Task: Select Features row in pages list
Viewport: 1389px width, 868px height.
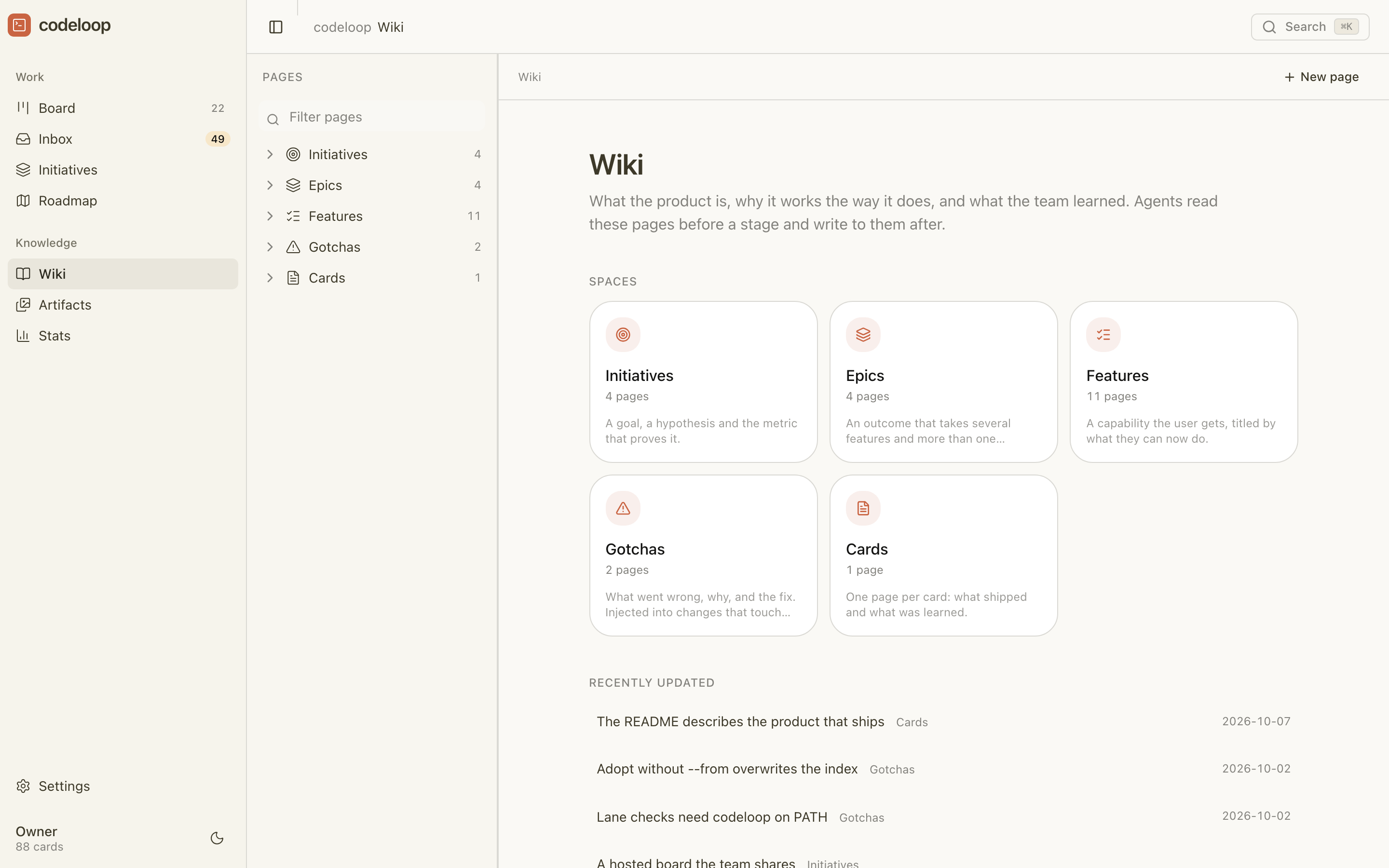Action: [x=372, y=216]
